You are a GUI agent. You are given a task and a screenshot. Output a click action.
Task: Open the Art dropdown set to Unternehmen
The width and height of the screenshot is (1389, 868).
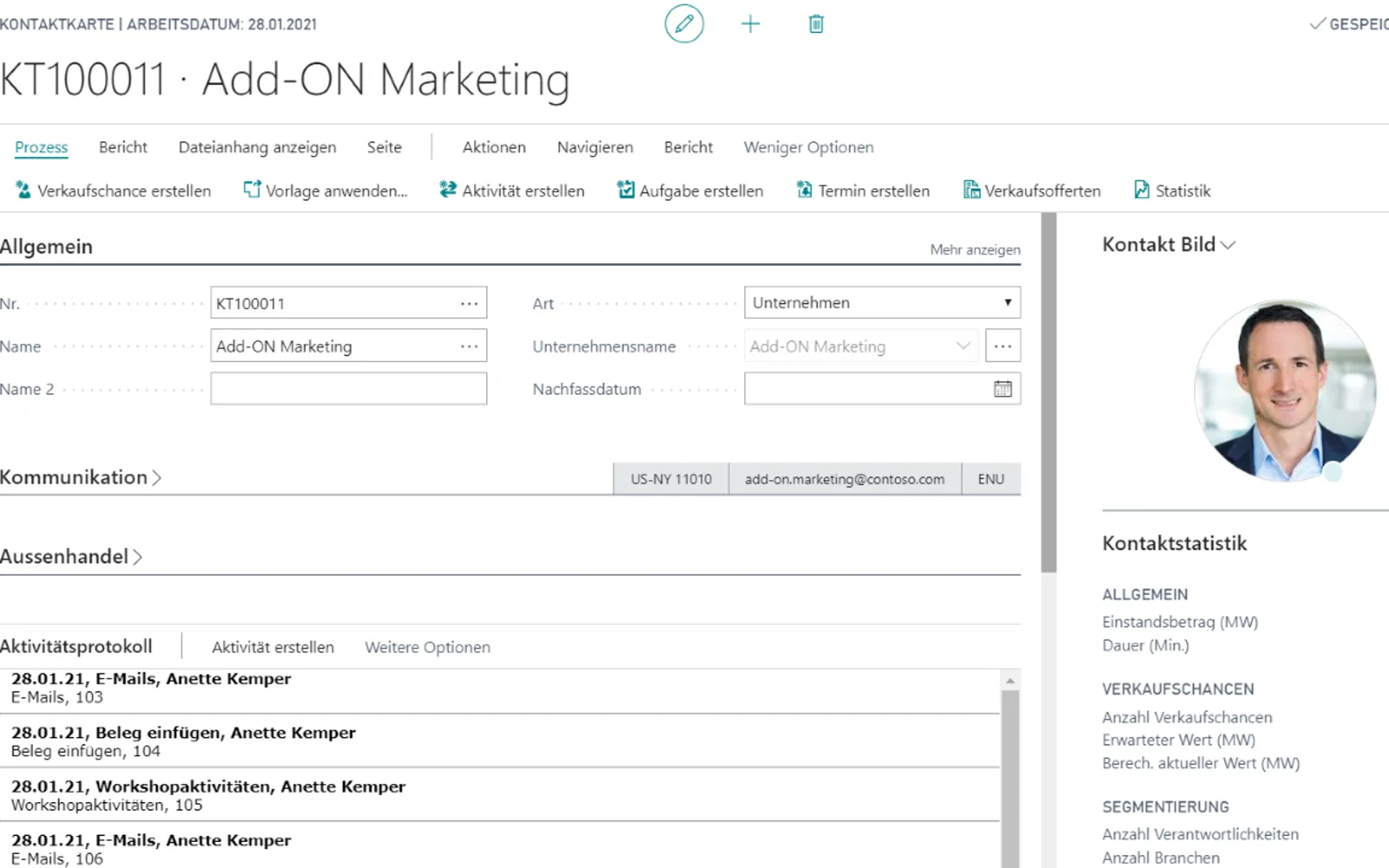tap(882, 302)
